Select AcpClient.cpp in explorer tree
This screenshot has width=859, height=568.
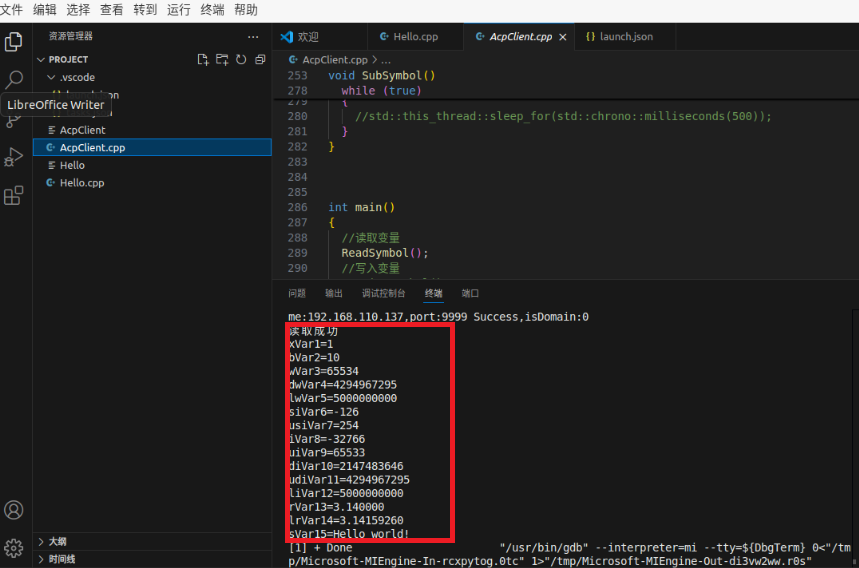(x=152, y=147)
